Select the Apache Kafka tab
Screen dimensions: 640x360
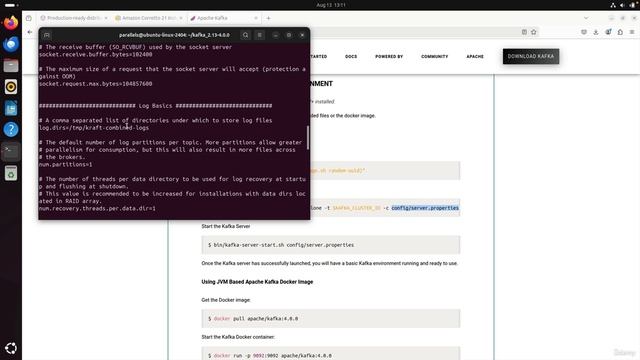click(x=224, y=18)
